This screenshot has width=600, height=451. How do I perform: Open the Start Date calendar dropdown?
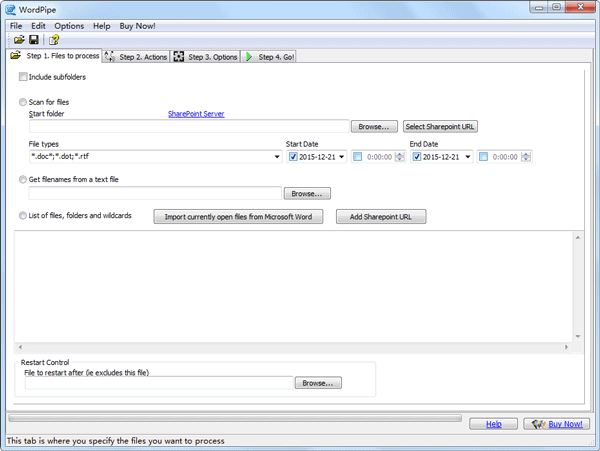(341, 157)
